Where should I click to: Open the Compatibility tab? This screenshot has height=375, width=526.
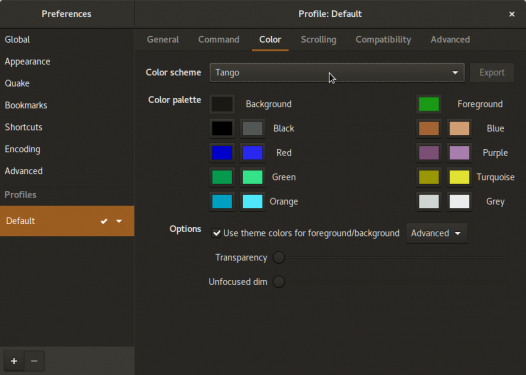383,40
